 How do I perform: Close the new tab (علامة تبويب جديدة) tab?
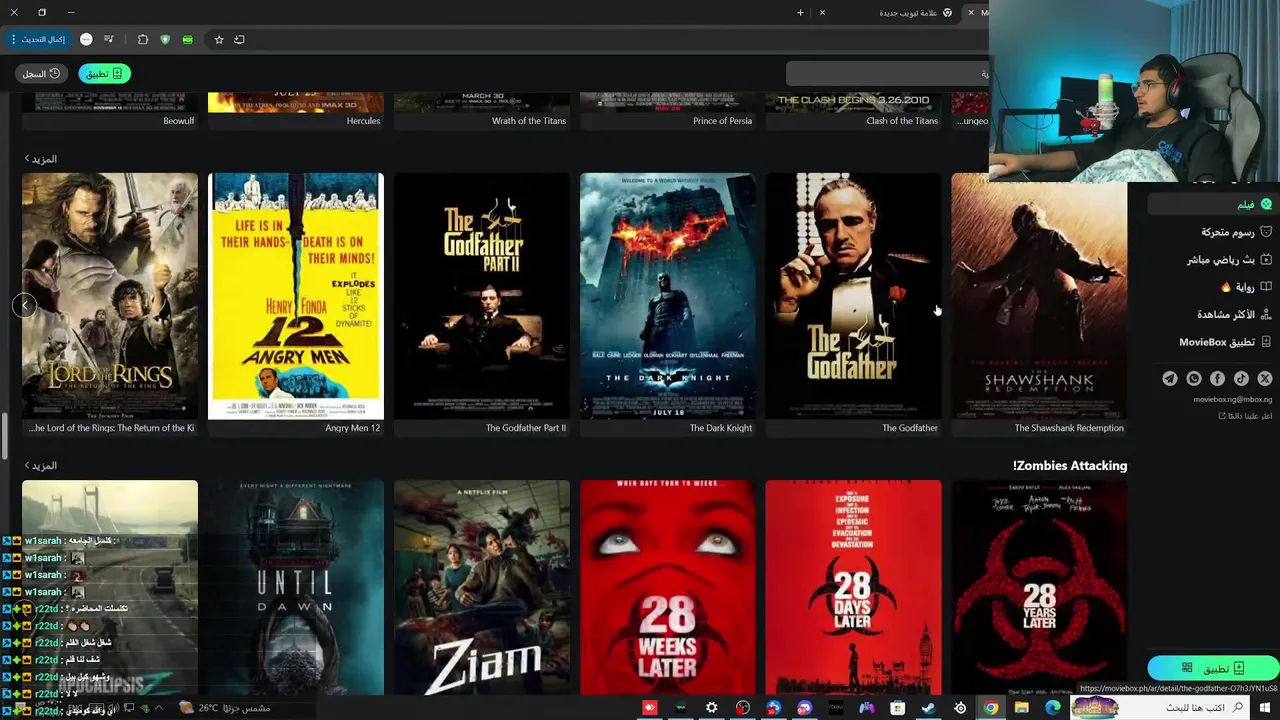pos(822,13)
